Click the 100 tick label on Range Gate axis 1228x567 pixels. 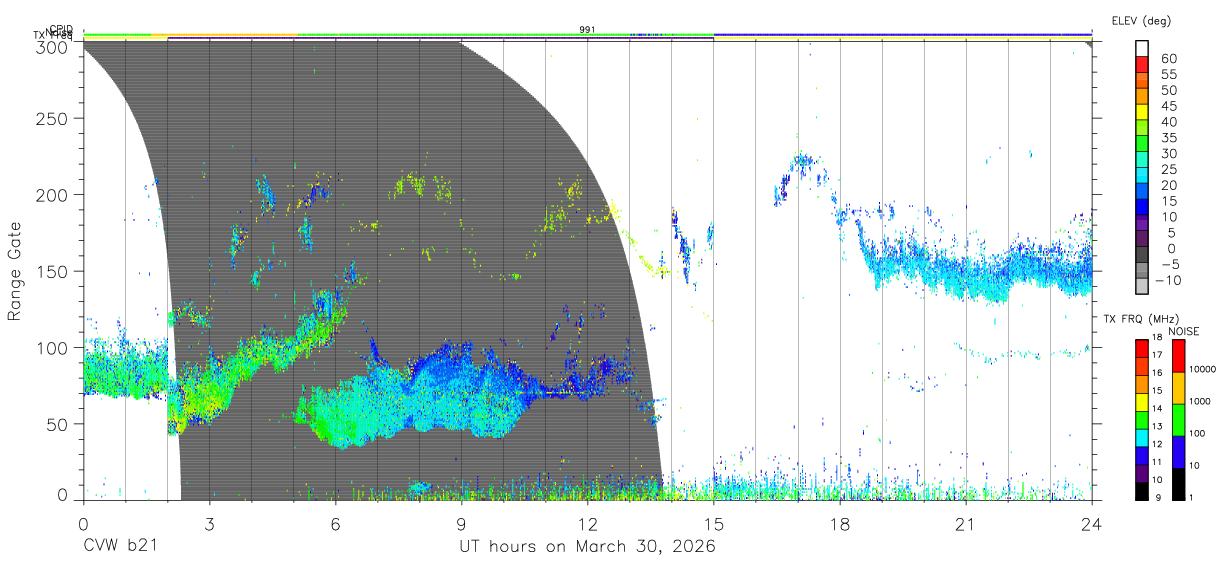(52, 347)
